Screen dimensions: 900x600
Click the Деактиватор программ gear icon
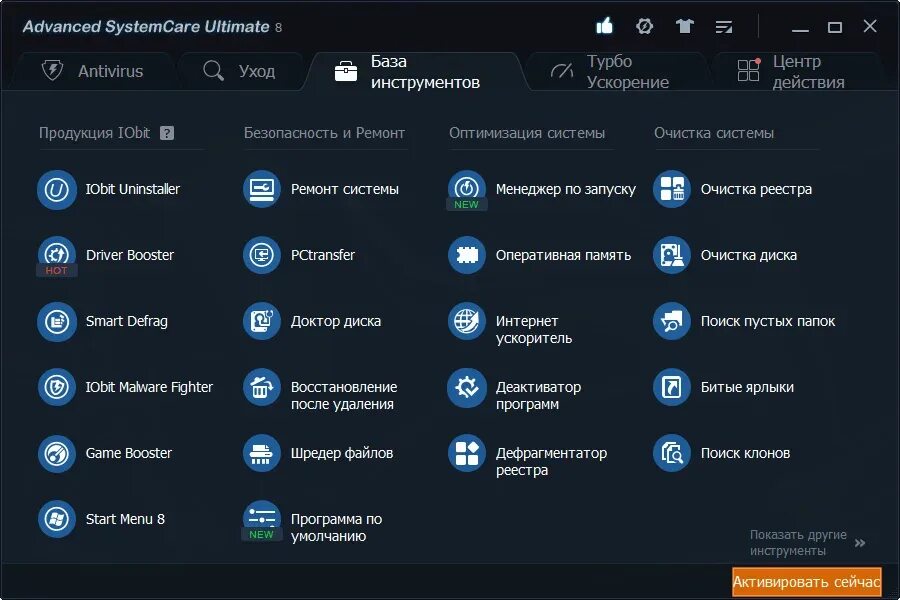467,388
